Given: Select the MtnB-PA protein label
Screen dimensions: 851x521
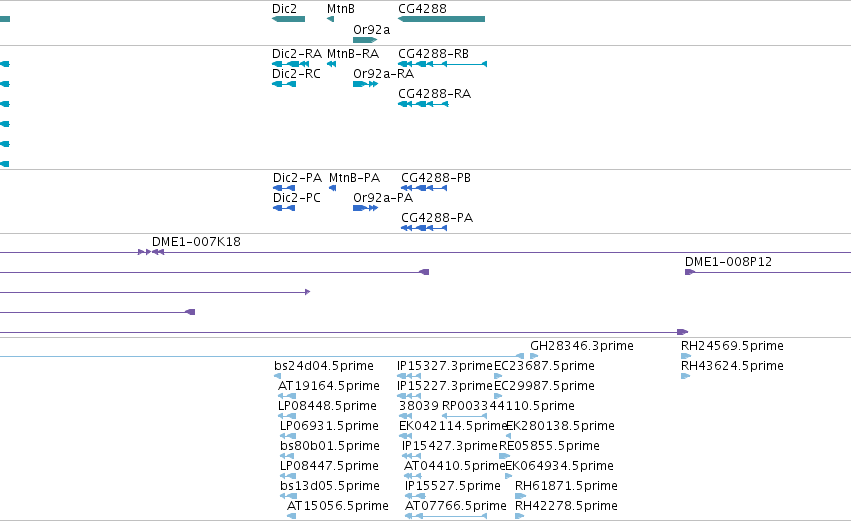Looking at the screenshot, I should (x=354, y=178).
